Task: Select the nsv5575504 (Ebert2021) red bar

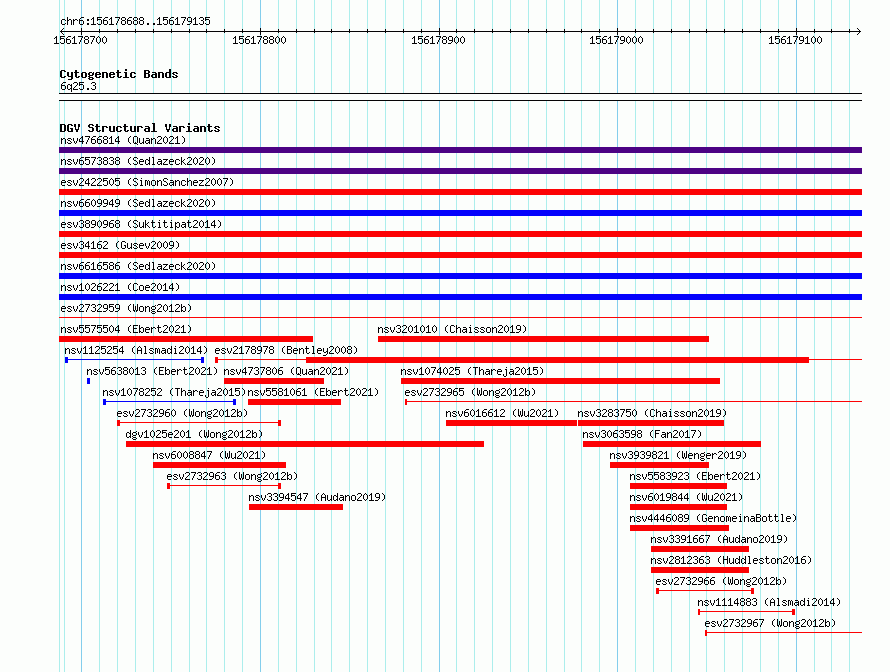Action: [x=186, y=339]
